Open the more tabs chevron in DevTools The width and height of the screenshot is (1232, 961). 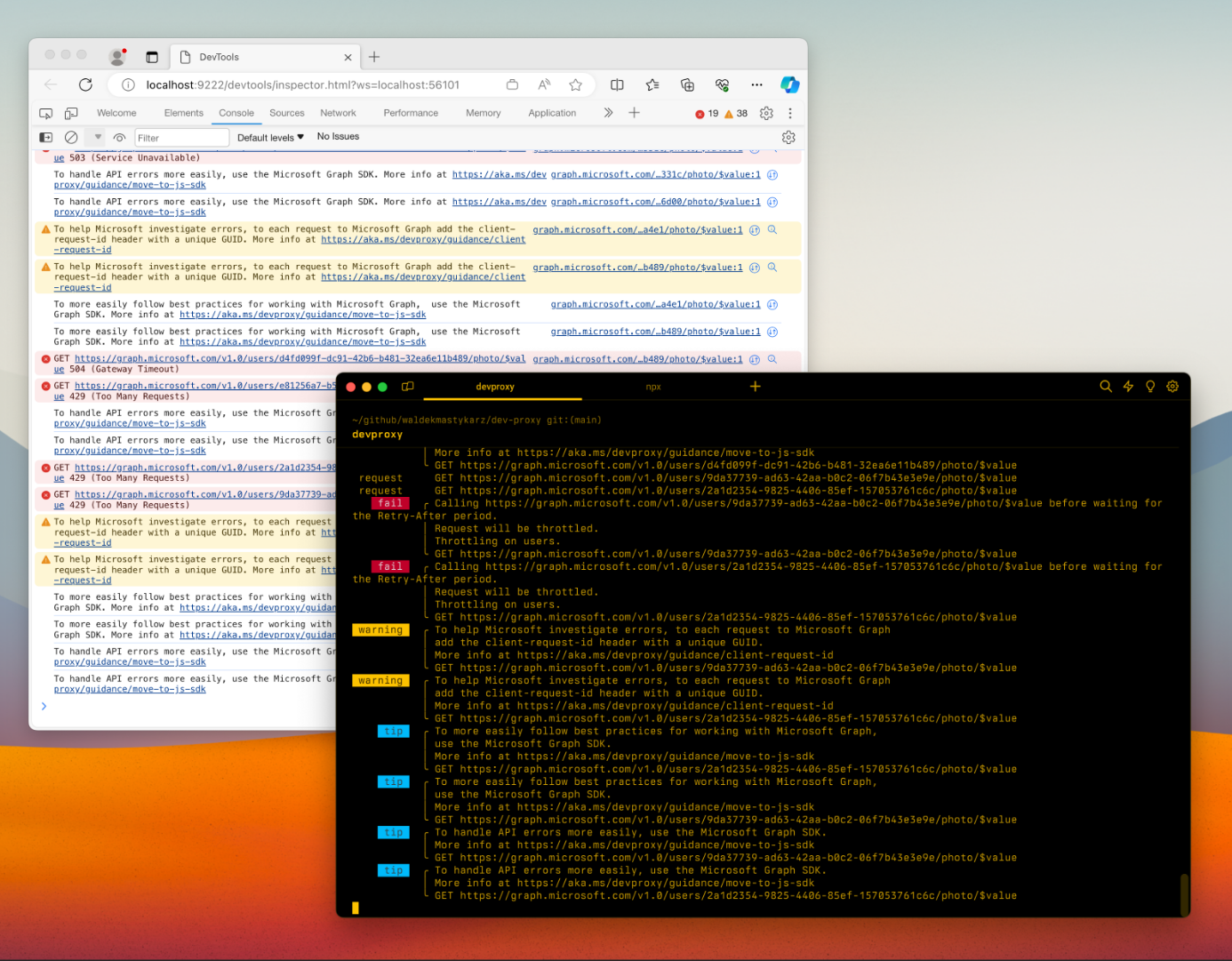(608, 113)
